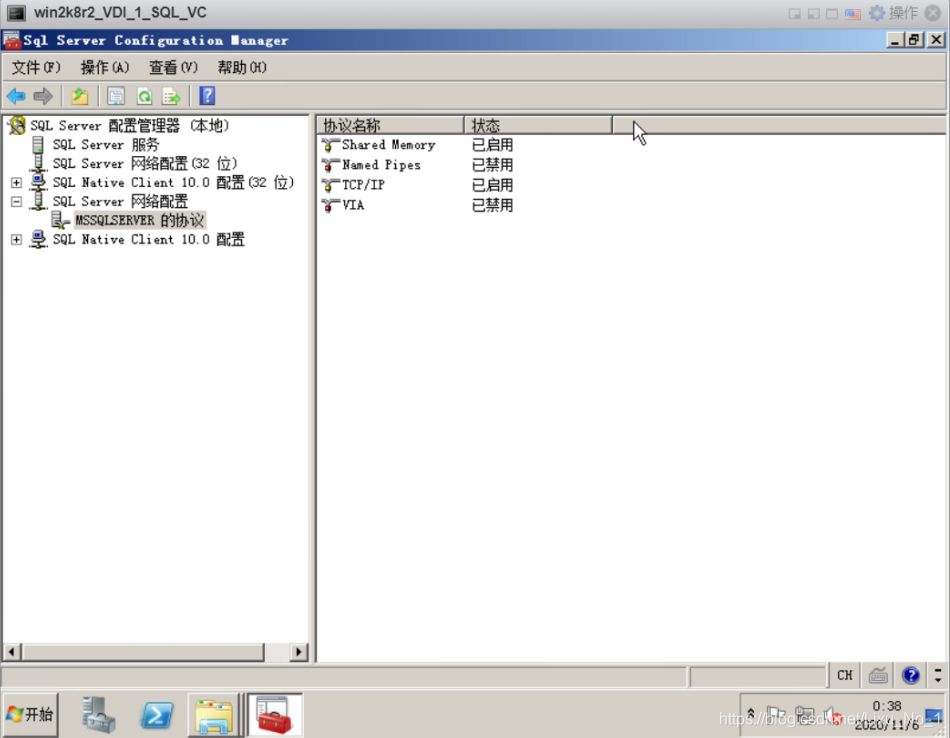This screenshot has width=950, height=738.
Task: Sort by the 协议名称 column header
Action: [390, 125]
